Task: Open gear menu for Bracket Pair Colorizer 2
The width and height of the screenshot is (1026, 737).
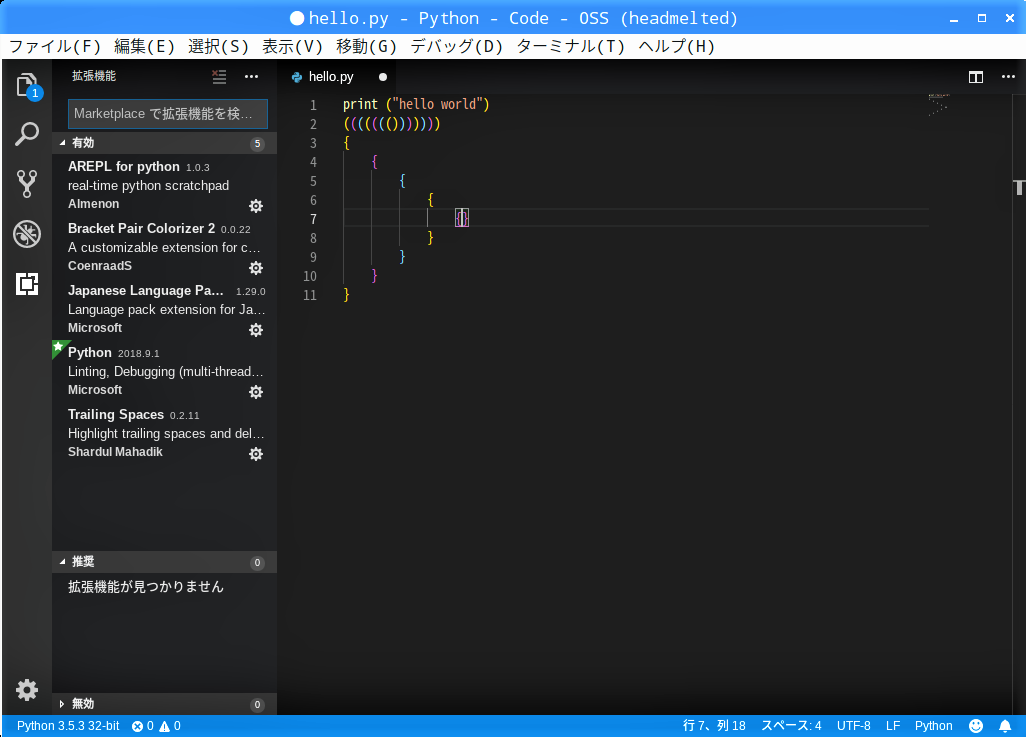Action: pyautogui.click(x=256, y=268)
